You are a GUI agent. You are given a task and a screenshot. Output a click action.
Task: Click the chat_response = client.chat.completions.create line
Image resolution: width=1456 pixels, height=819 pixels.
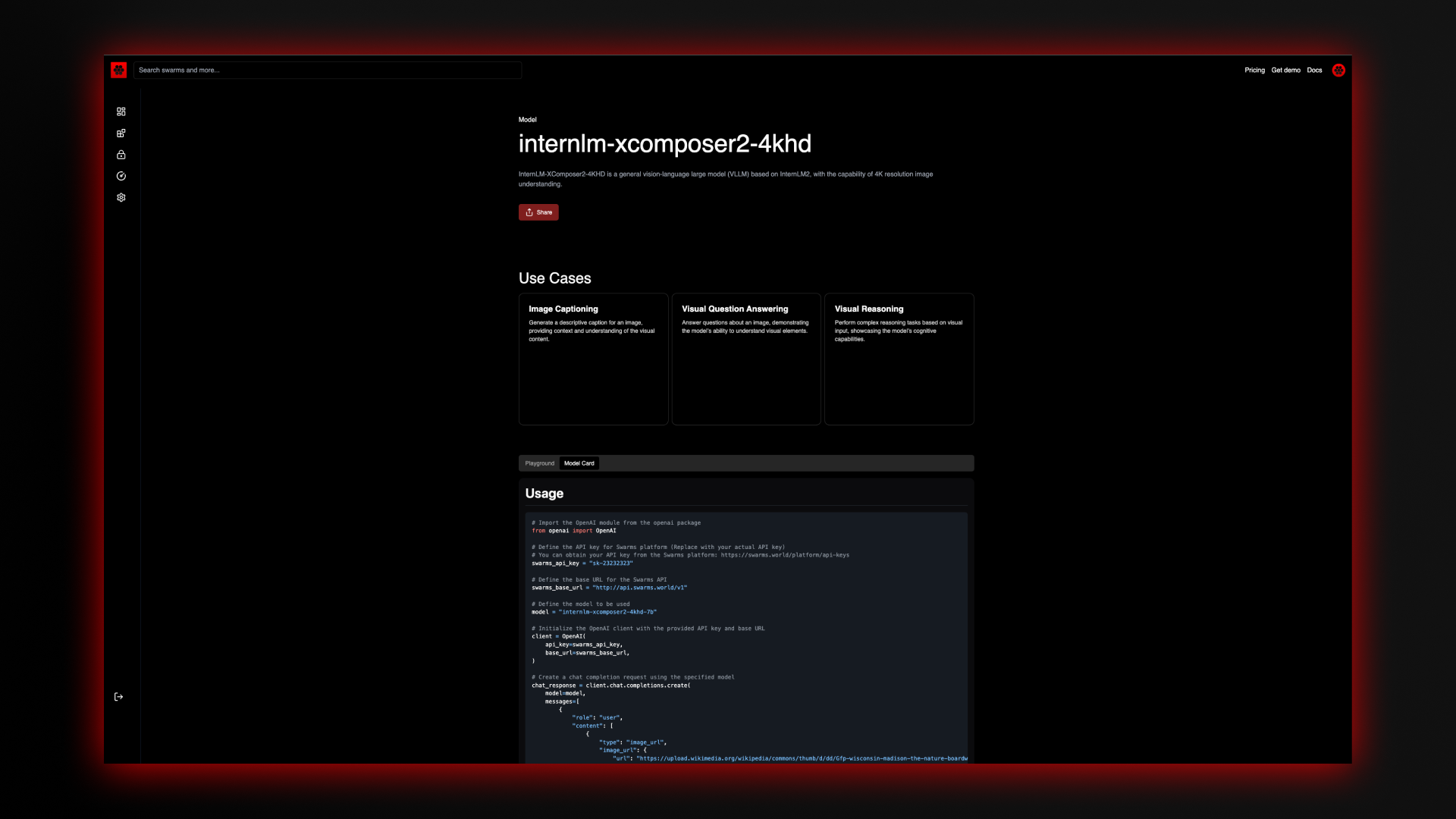point(611,686)
